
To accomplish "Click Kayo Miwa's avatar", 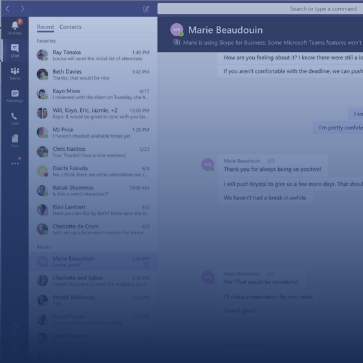I will [42, 94].
